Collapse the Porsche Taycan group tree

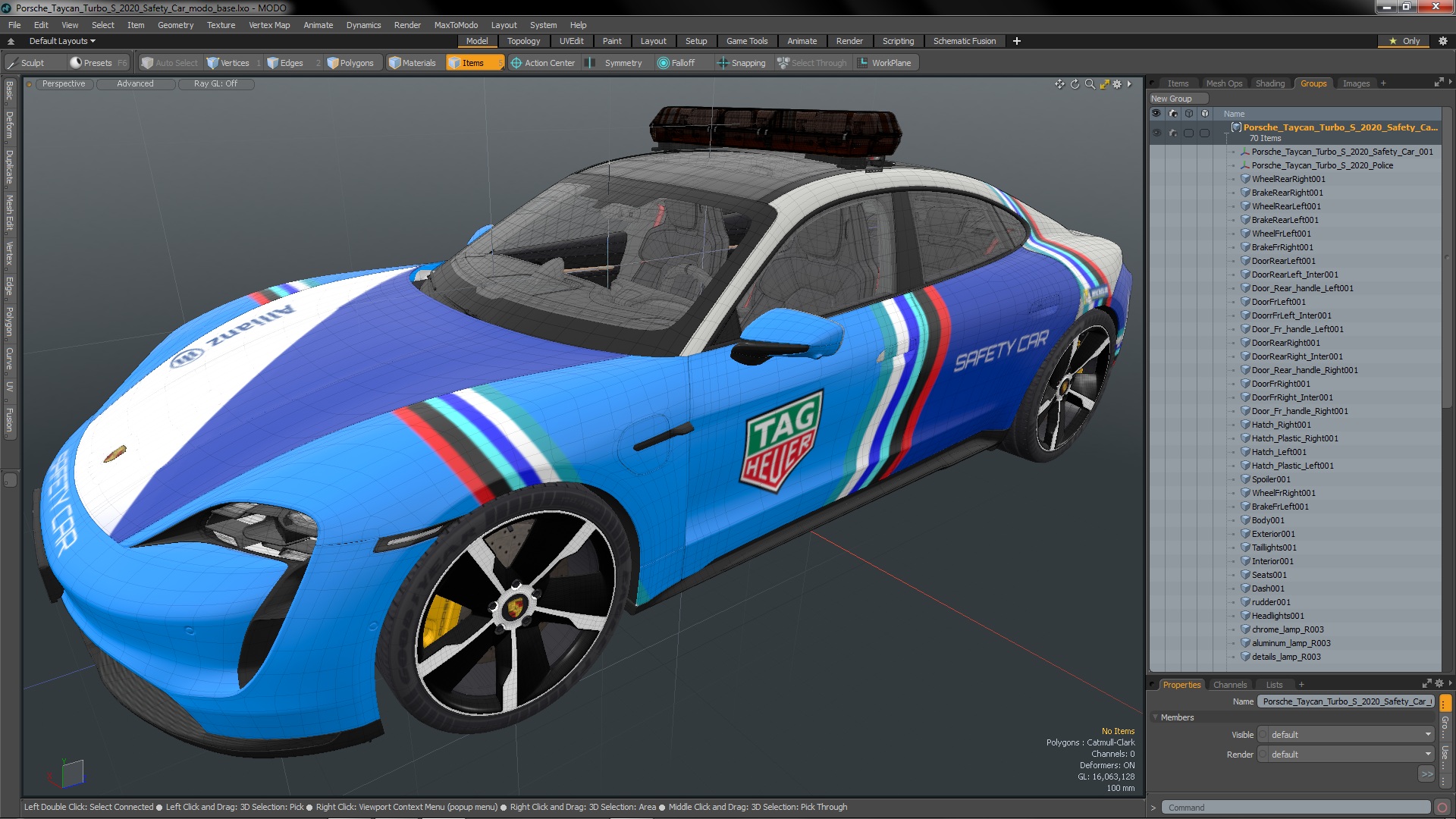[1226, 134]
